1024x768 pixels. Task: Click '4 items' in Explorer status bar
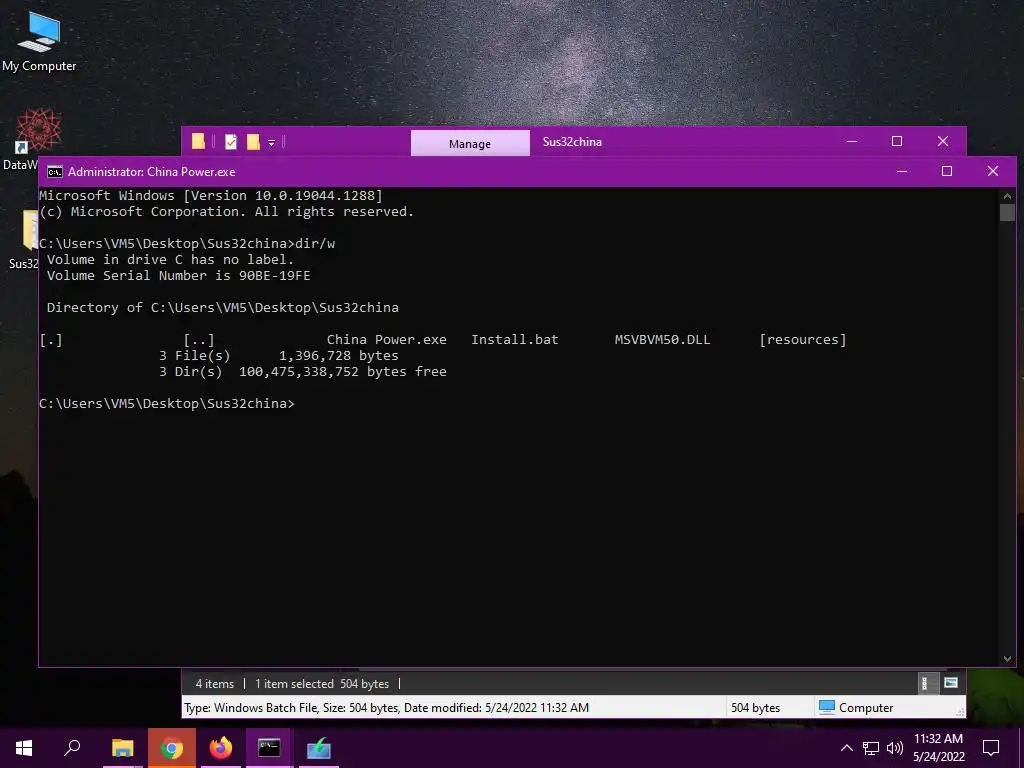pos(214,684)
